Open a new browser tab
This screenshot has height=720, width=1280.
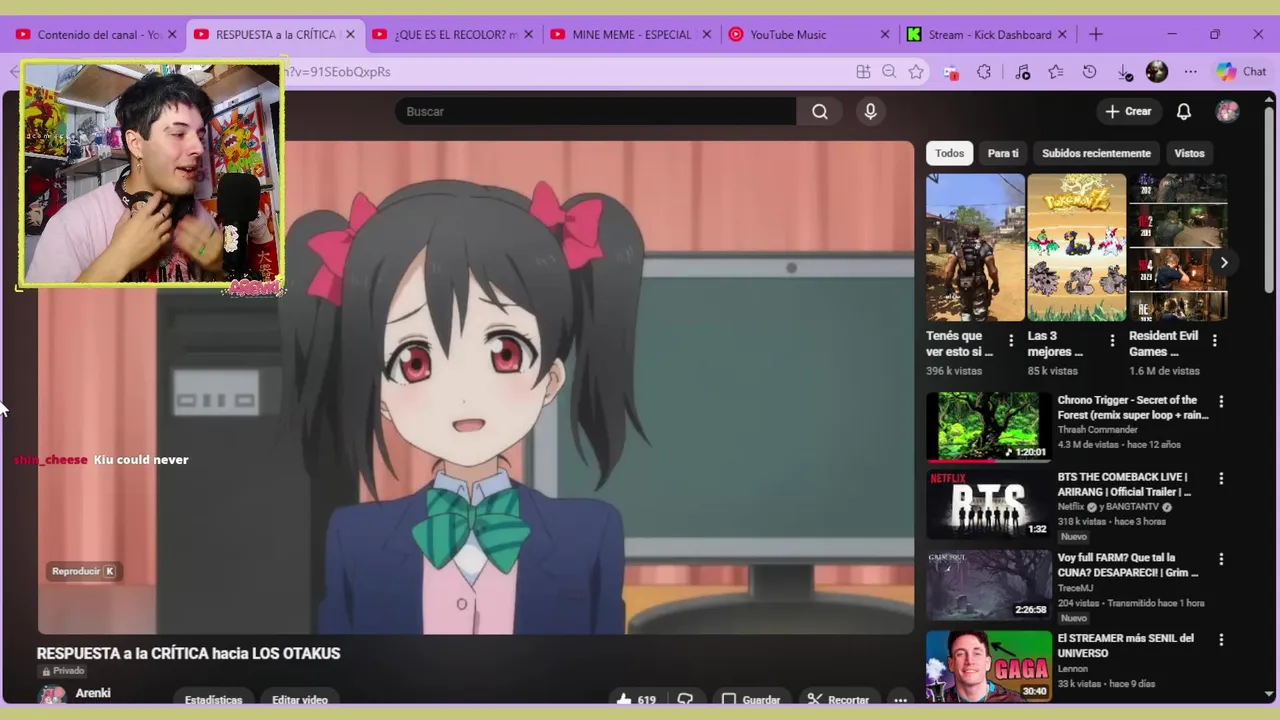(1096, 34)
